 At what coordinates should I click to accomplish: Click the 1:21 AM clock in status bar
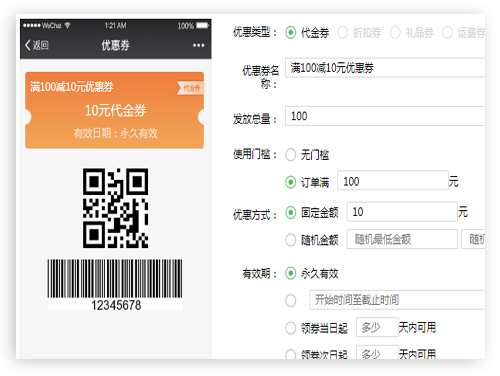(x=115, y=25)
